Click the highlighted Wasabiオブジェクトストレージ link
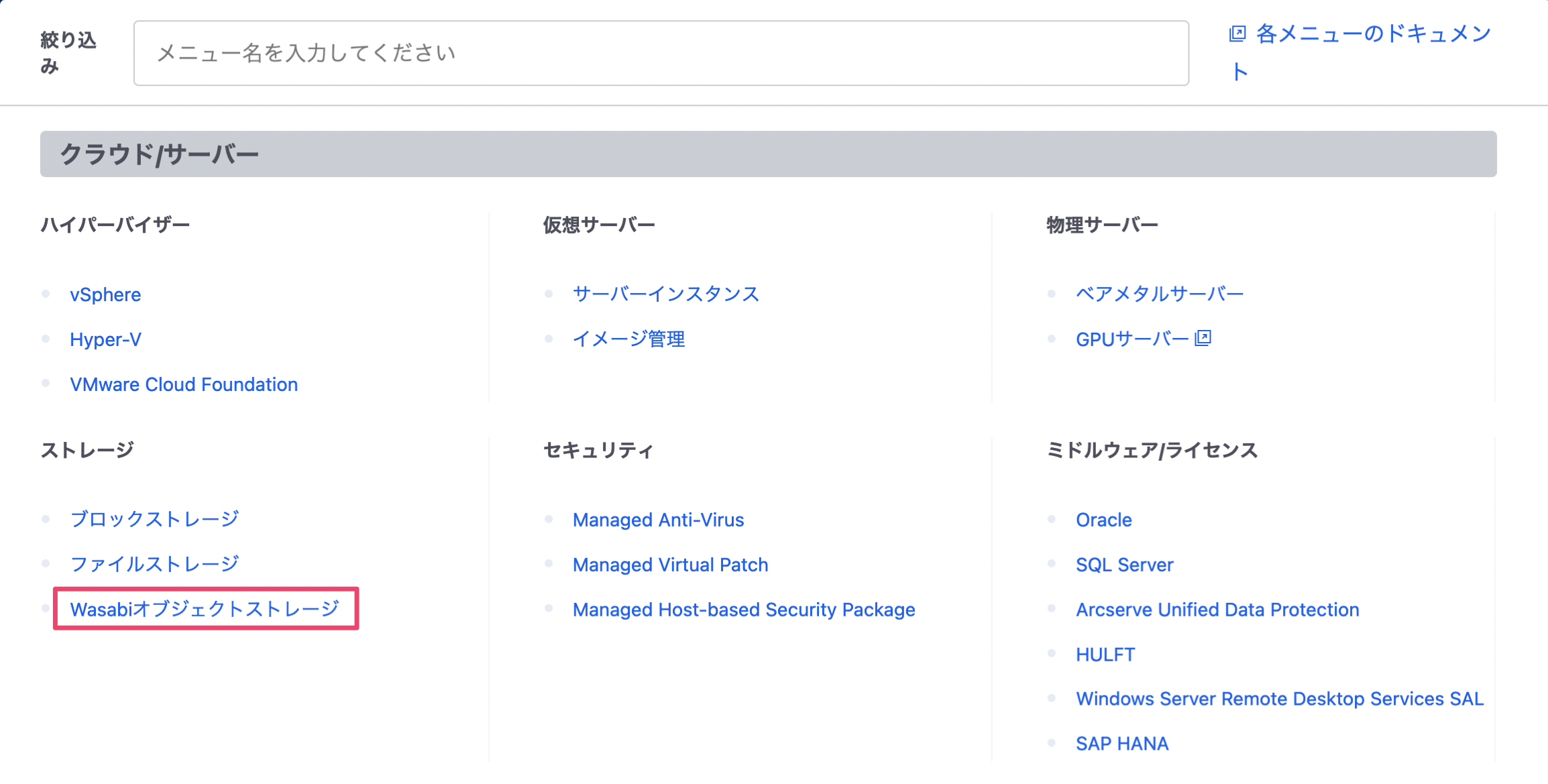Viewport: 1548px width, 784px height. 205,609
